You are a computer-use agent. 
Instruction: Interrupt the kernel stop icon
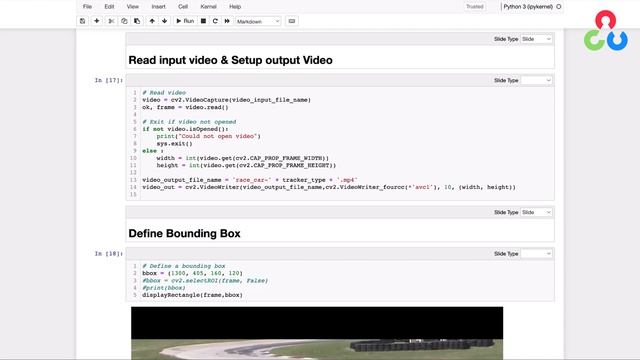point(203,21)
